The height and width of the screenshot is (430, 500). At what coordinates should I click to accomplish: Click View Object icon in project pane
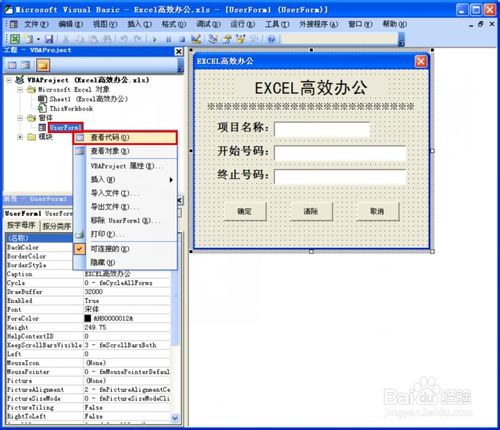click(x=26, y=65)
